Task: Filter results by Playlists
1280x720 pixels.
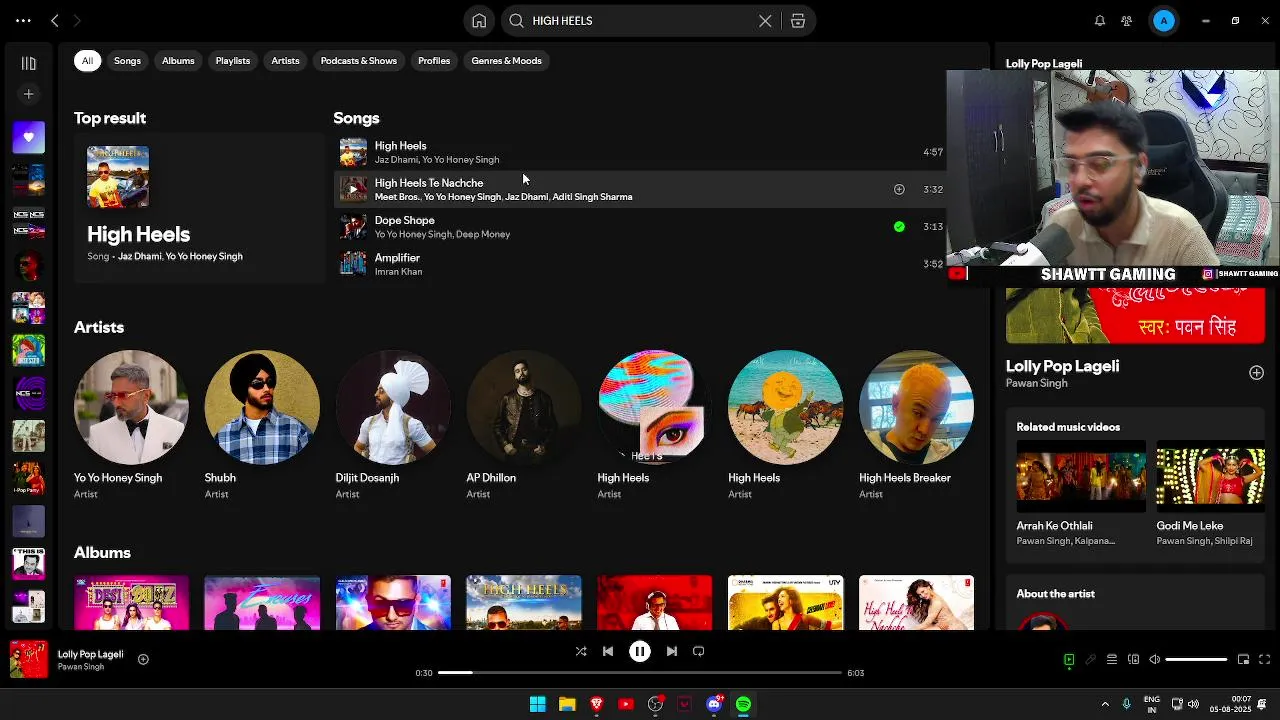Action: pos(233,61)
